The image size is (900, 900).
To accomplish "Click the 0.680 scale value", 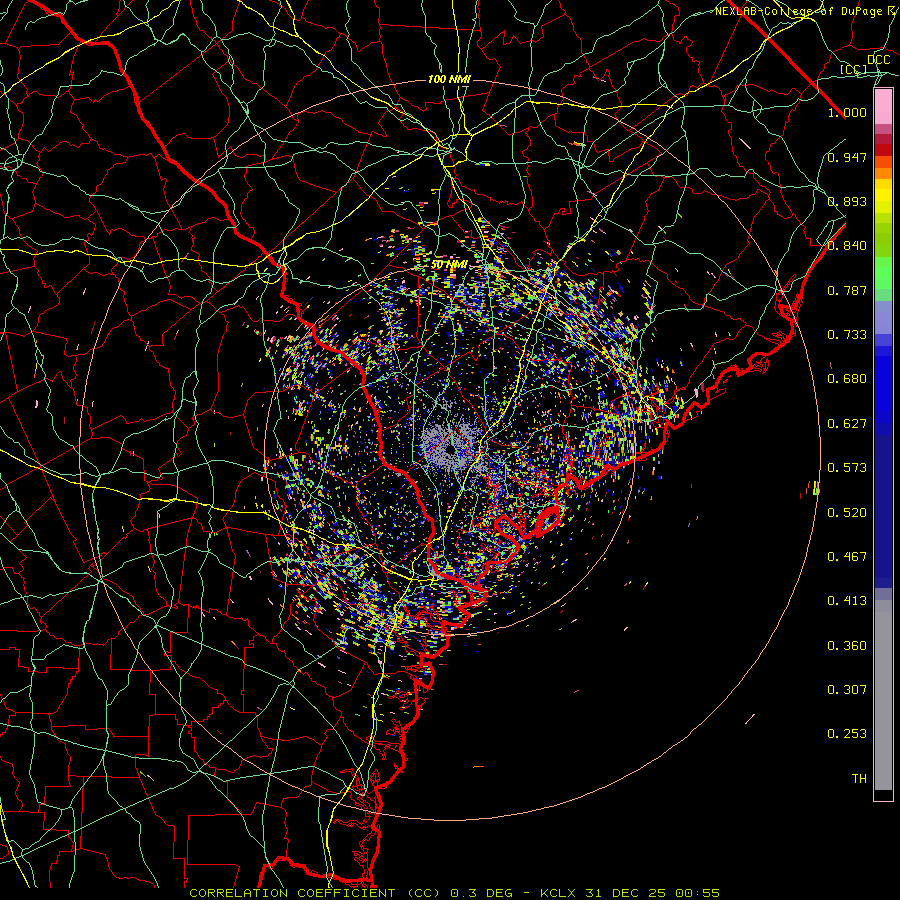I will (847, 379).
